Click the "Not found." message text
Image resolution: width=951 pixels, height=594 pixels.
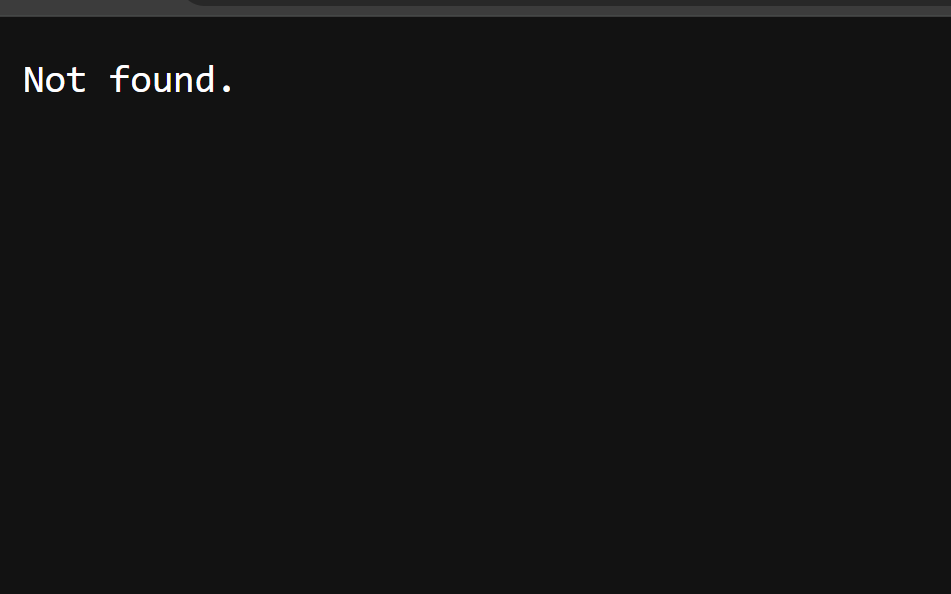[x=128, y=79]
